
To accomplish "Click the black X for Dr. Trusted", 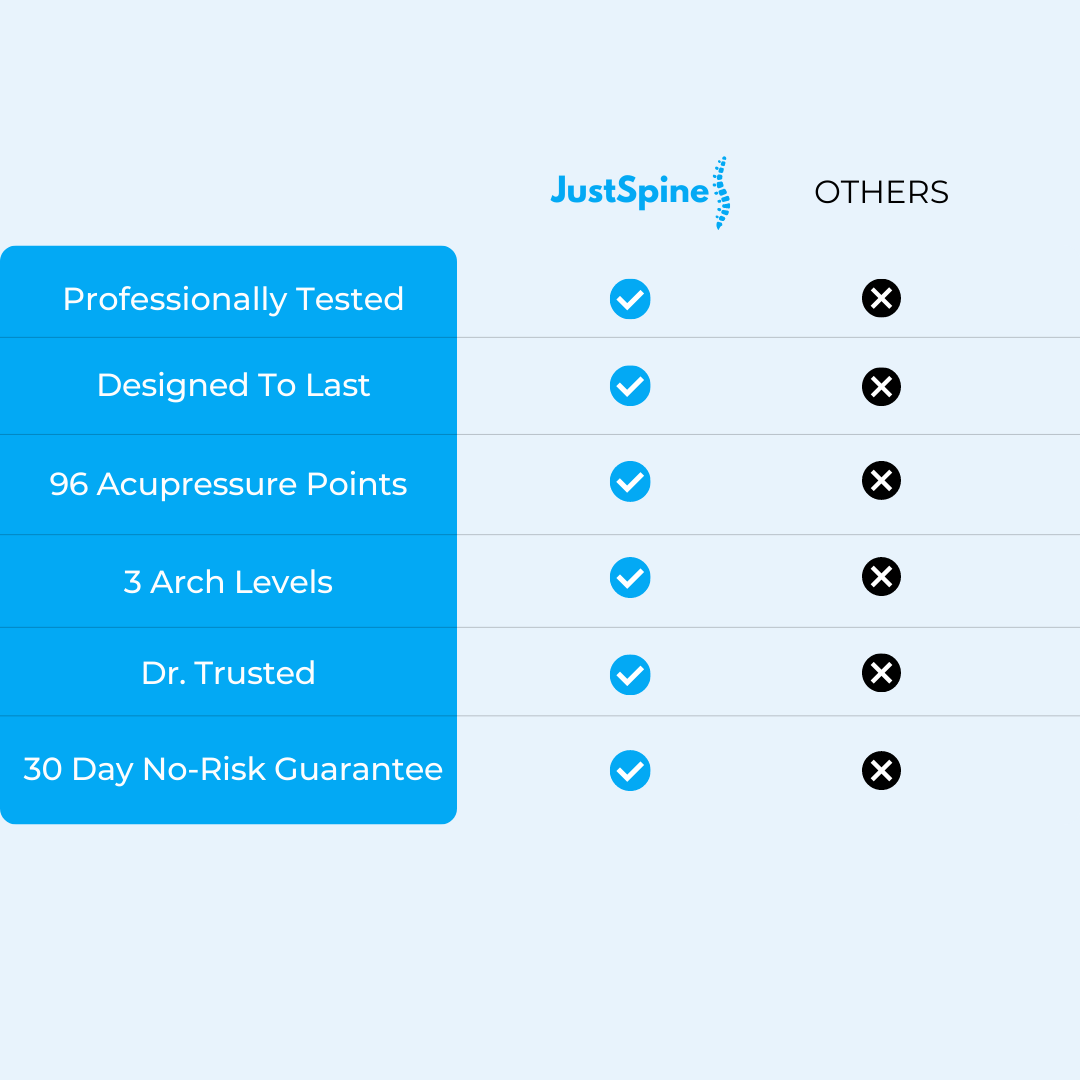I will coord(881,673).
